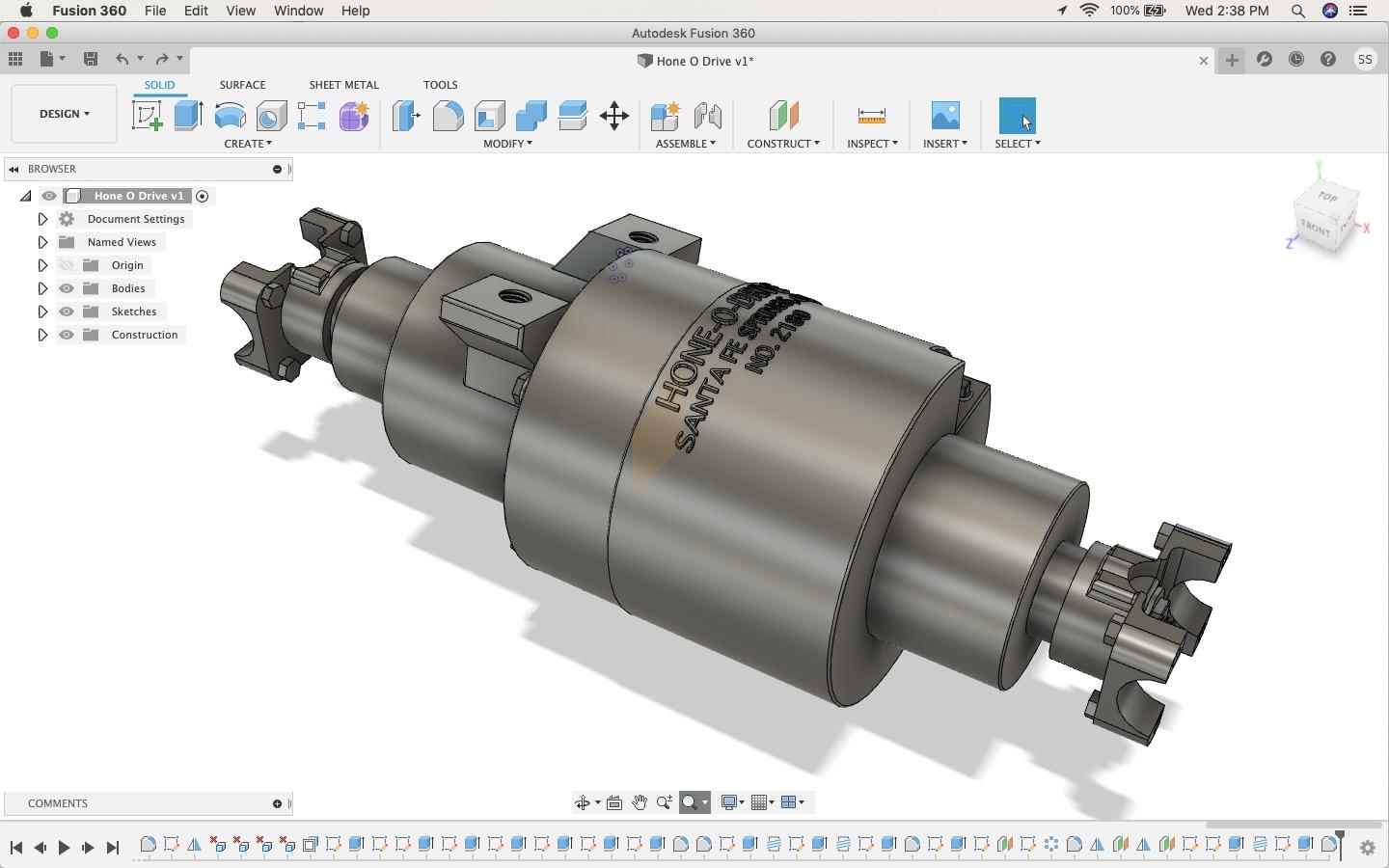Toggle Bodies folder visibility
The height and width of the screenshot is (868, 1389).
67,288
